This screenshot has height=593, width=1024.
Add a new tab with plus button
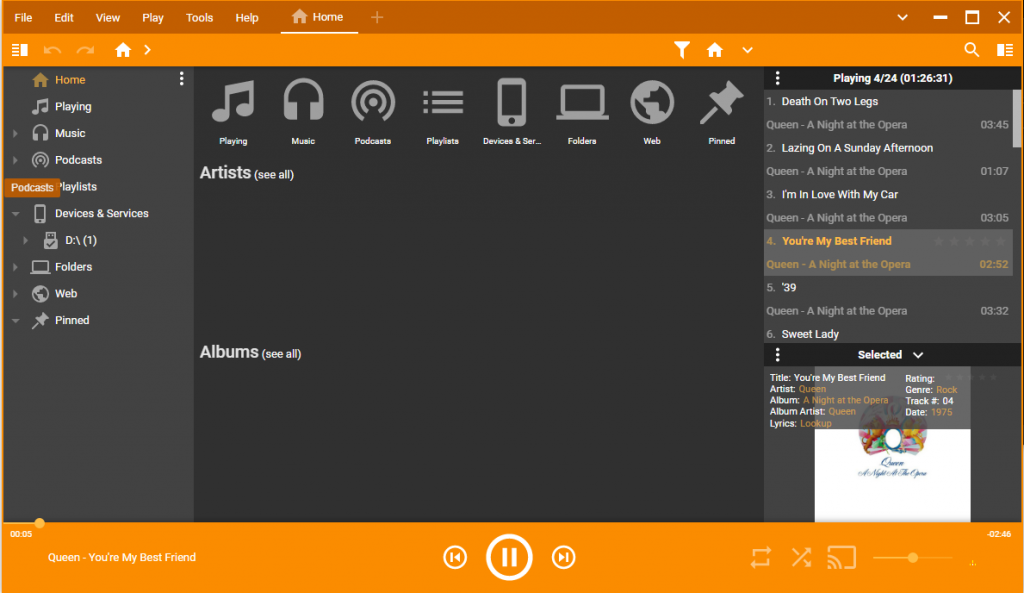pyautogui.click(x=377, y=18)
